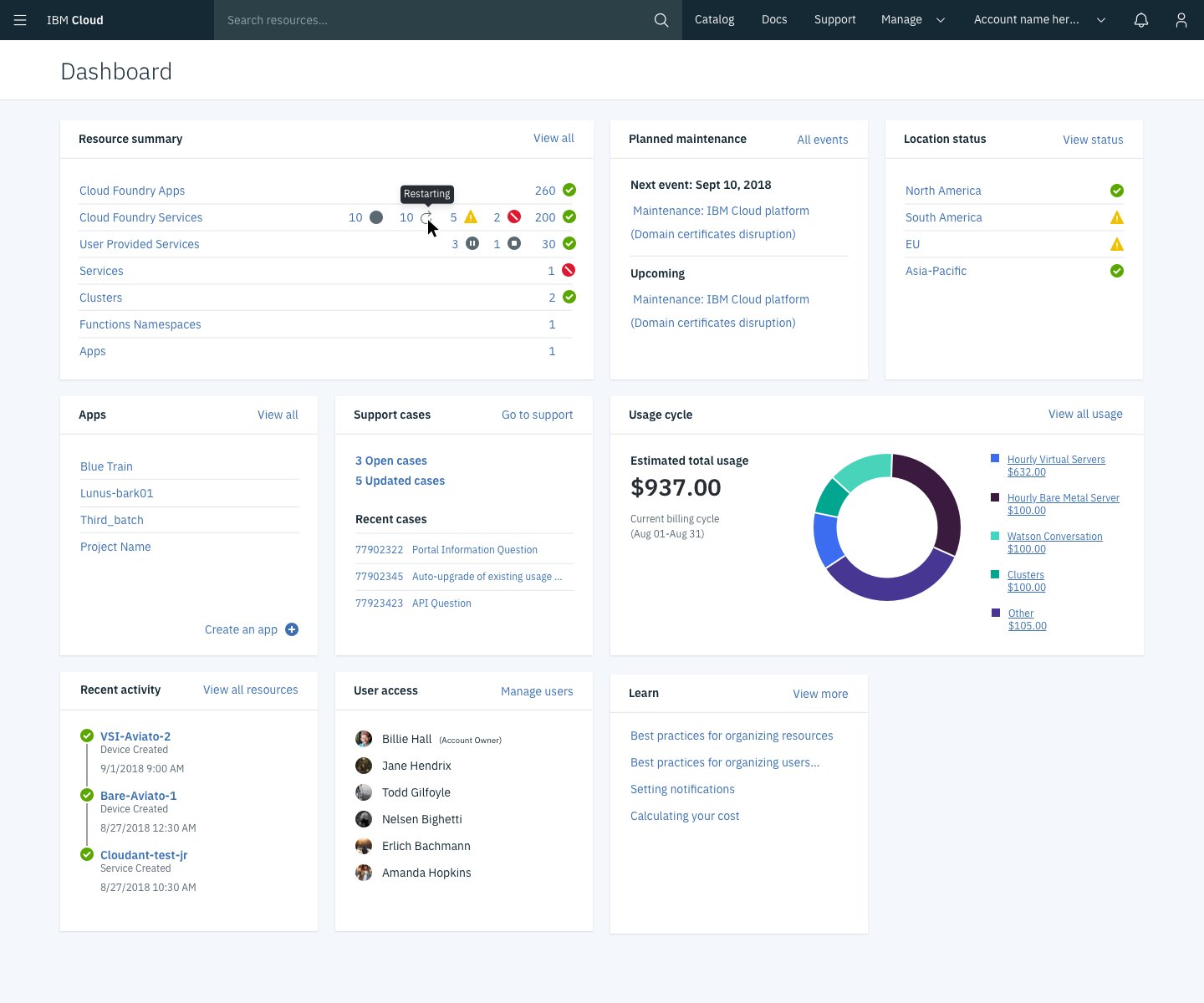This screenshot has width=1204, height=1003.
Task: Click View all in Resource summary
Action: pos(554,139)
